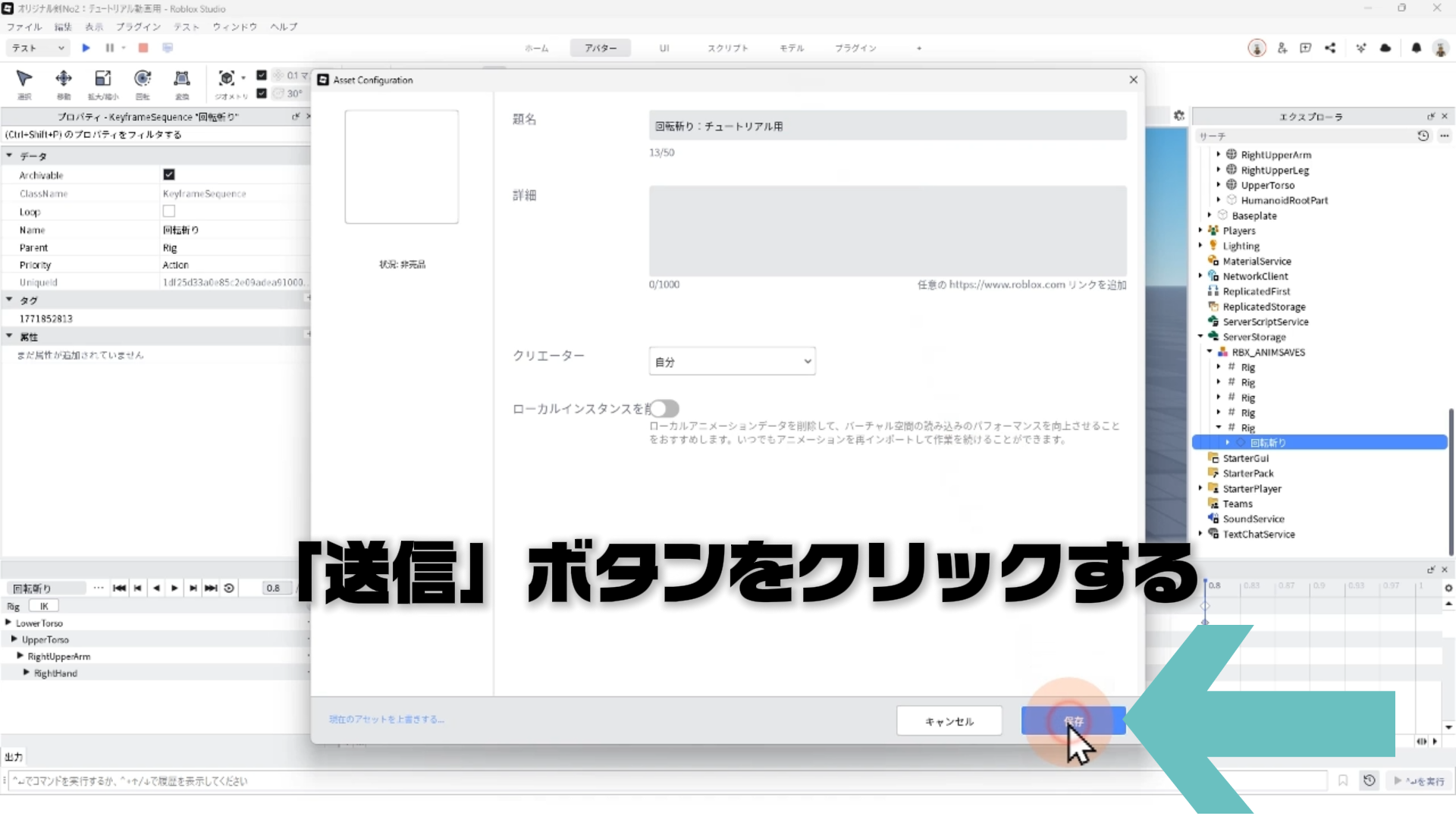Open the ファイル menu
The width and height of the screenshot is (1456, 819).
[24, 27]
